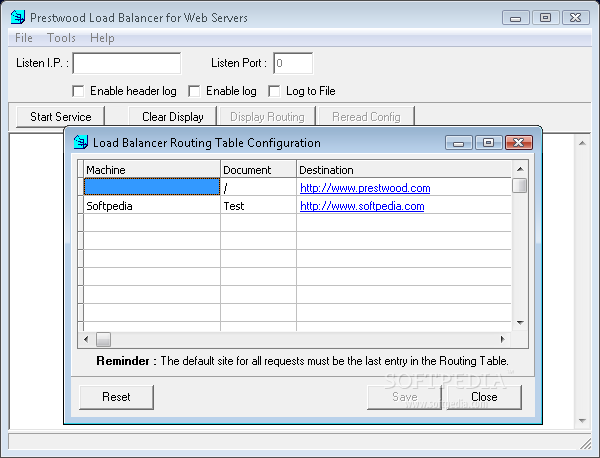Viewport: 600px width, 458px height.
Task: Click the routing table scroll right arrow
Action: point(503,339)
